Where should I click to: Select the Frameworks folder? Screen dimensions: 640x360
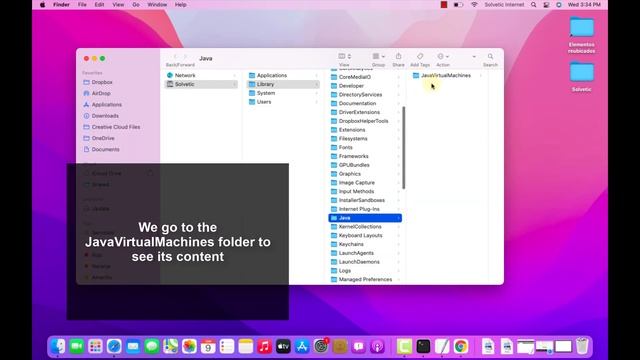pos(365,156)
